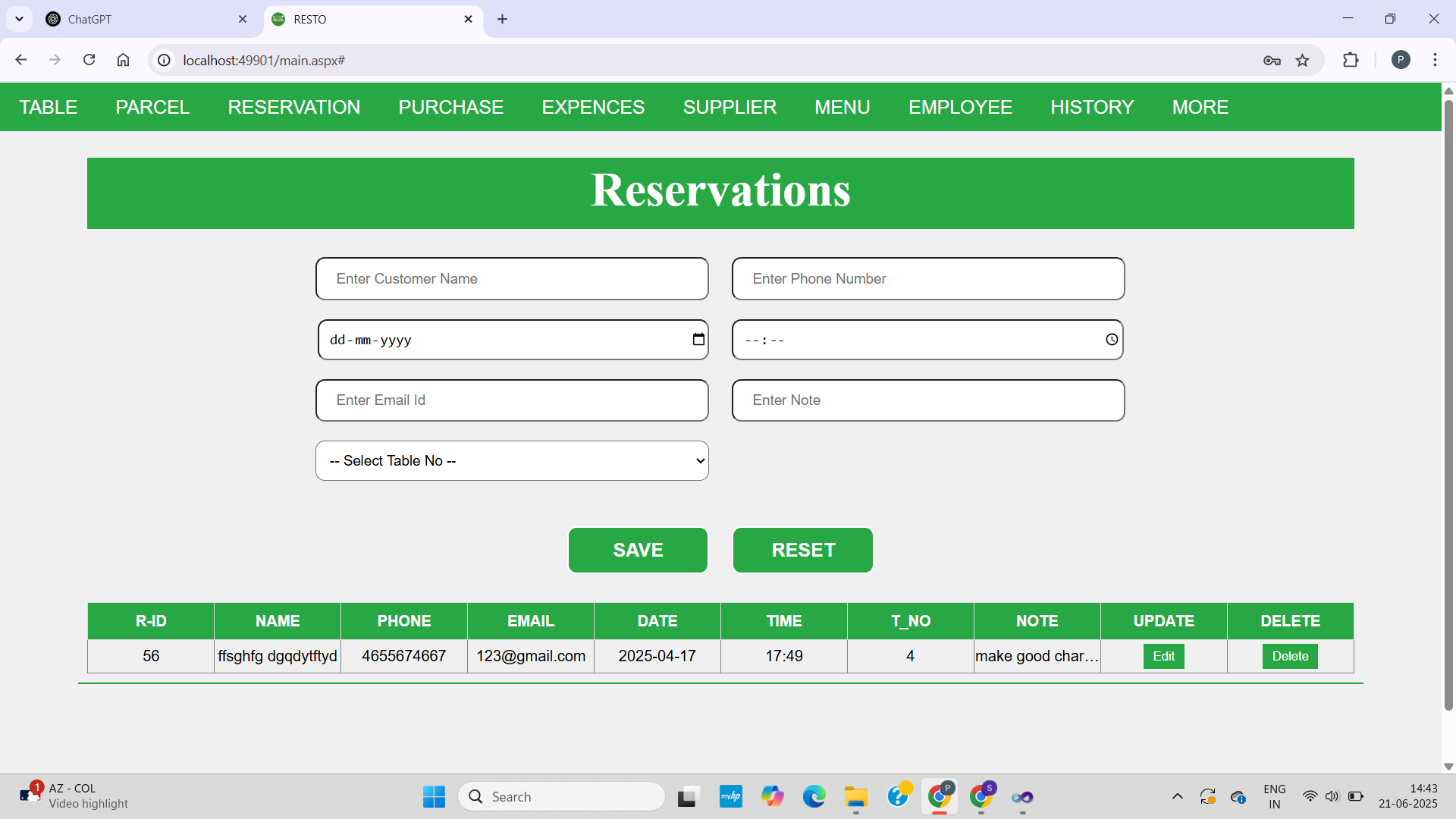The image size is (1456, 819).
Task: Open the MENU navigation item
Action: [843, 107]
